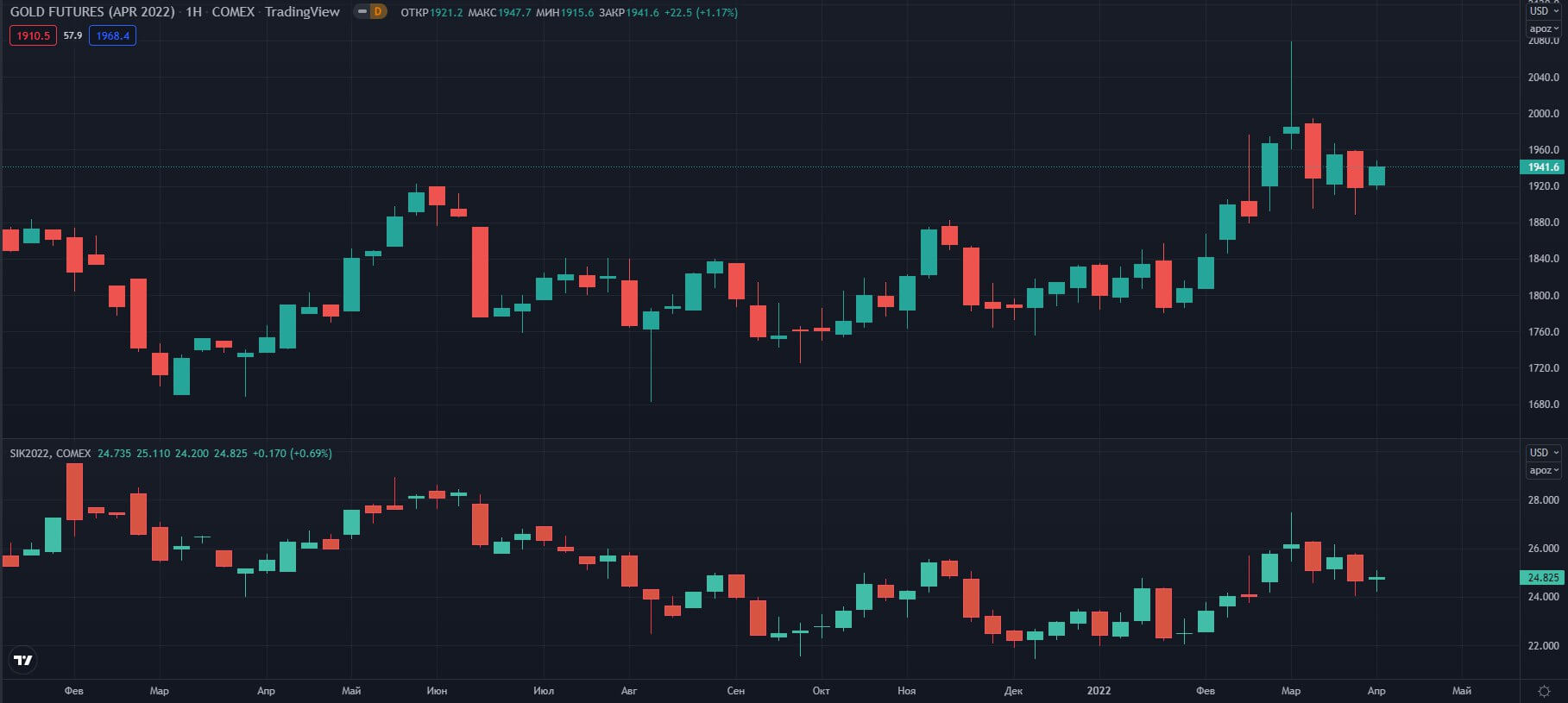The image size is (1568, 703).
Task: Click the +0.170 (+0.69%) silver change
Action: [292, 453]
